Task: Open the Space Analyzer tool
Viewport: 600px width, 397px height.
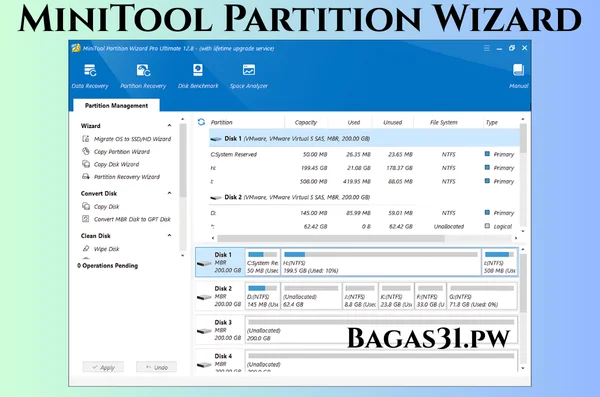Action: 249,77
